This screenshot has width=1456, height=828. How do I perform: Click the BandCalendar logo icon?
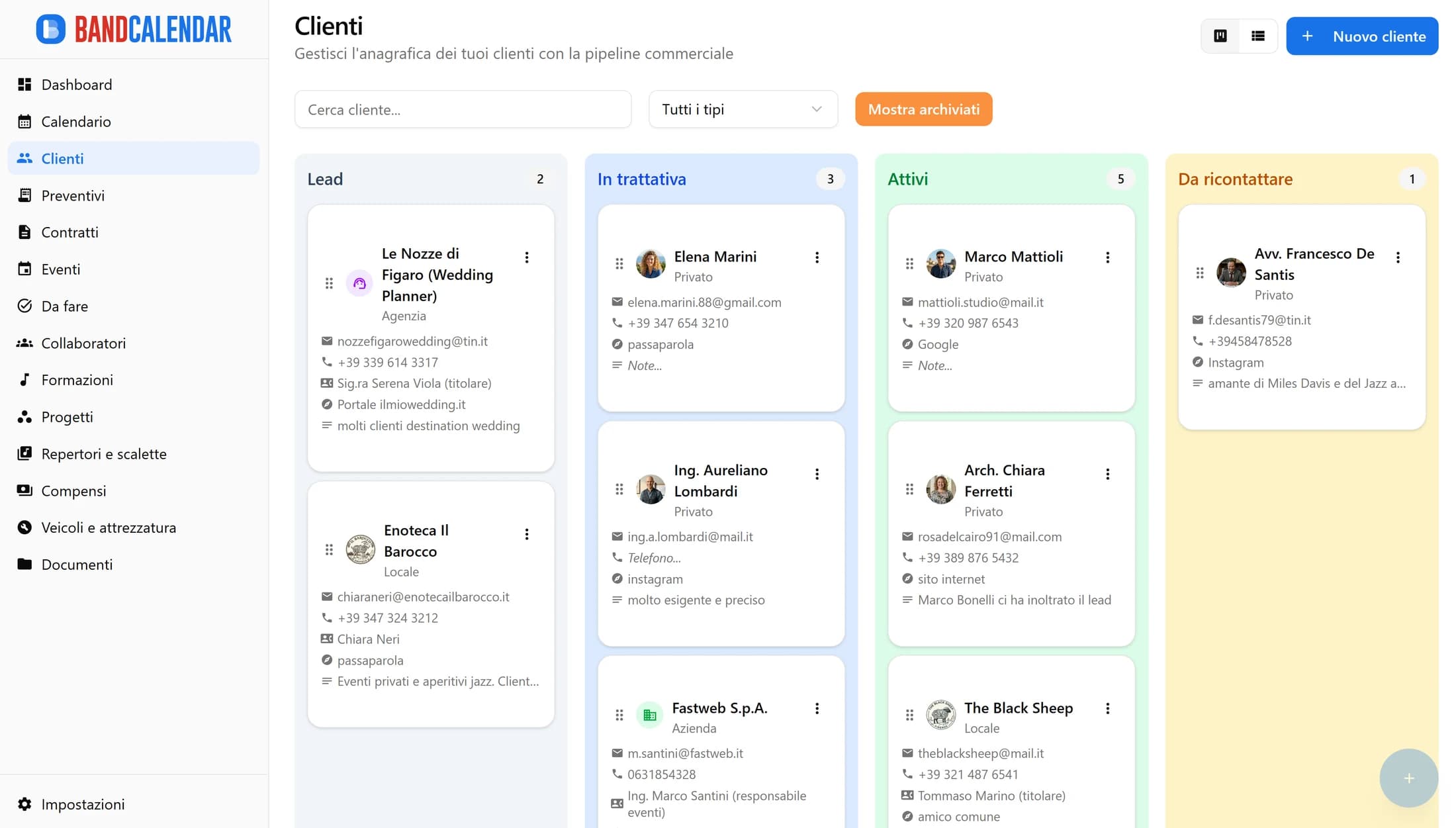coord(50,29)
